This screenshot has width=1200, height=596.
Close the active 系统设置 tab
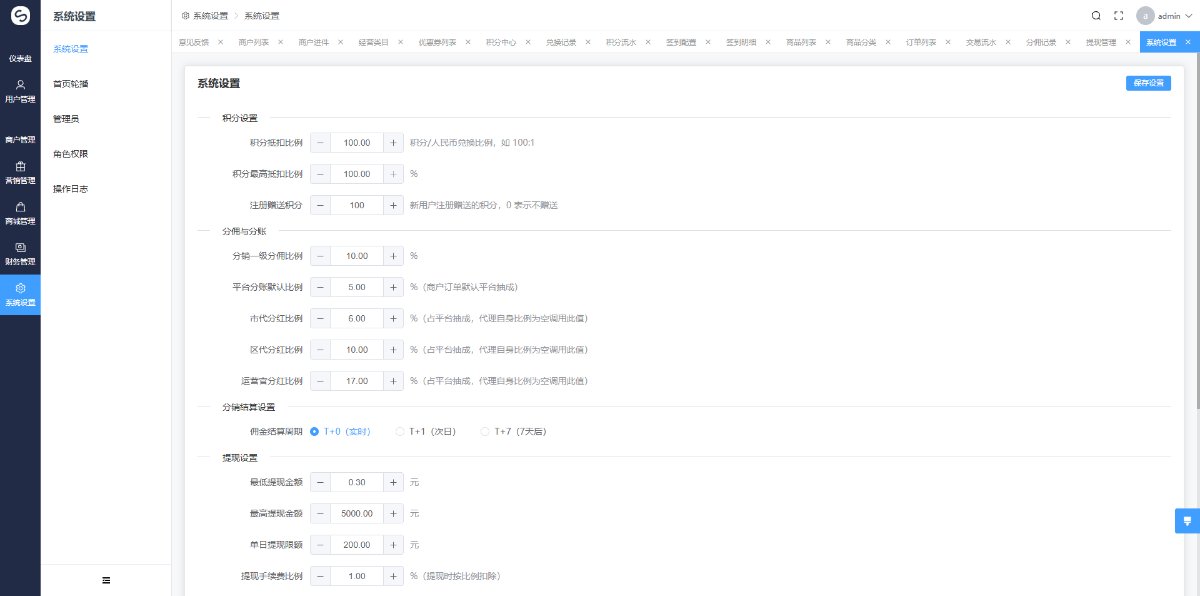[x=1188, y=43]
